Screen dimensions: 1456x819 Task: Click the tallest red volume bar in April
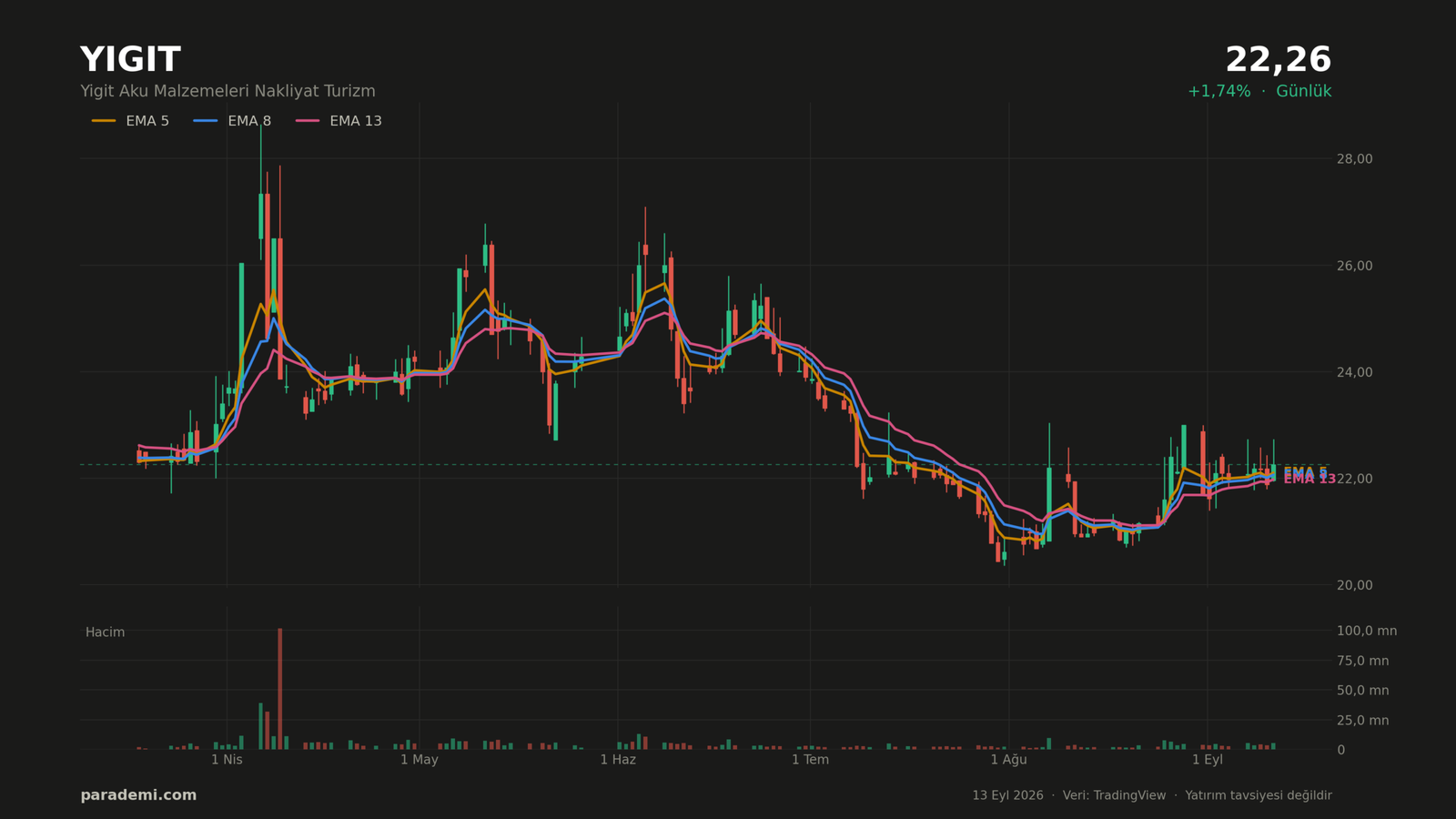(280, 689)
